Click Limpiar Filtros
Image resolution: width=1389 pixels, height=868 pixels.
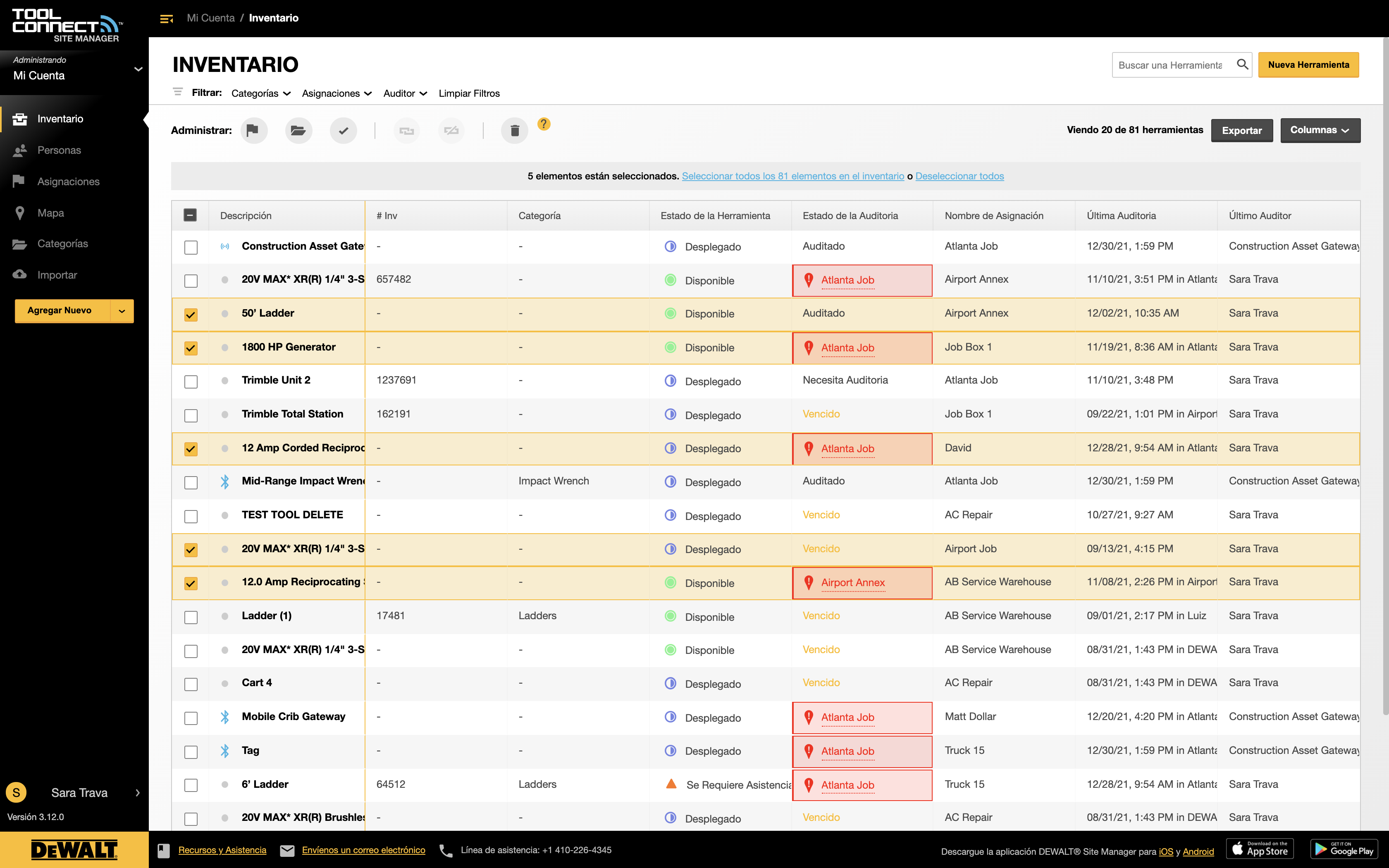coord(469,93)
